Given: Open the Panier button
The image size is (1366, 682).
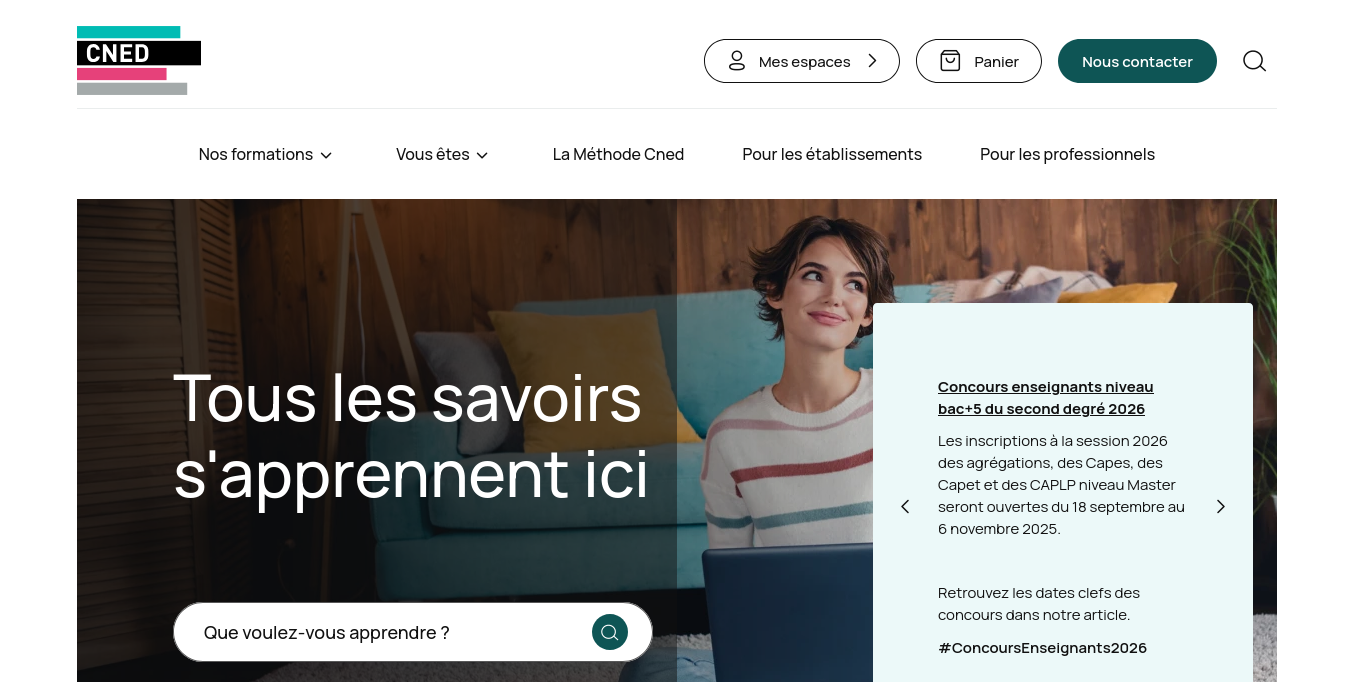Looking at the screenshot, I should [979, 61].
